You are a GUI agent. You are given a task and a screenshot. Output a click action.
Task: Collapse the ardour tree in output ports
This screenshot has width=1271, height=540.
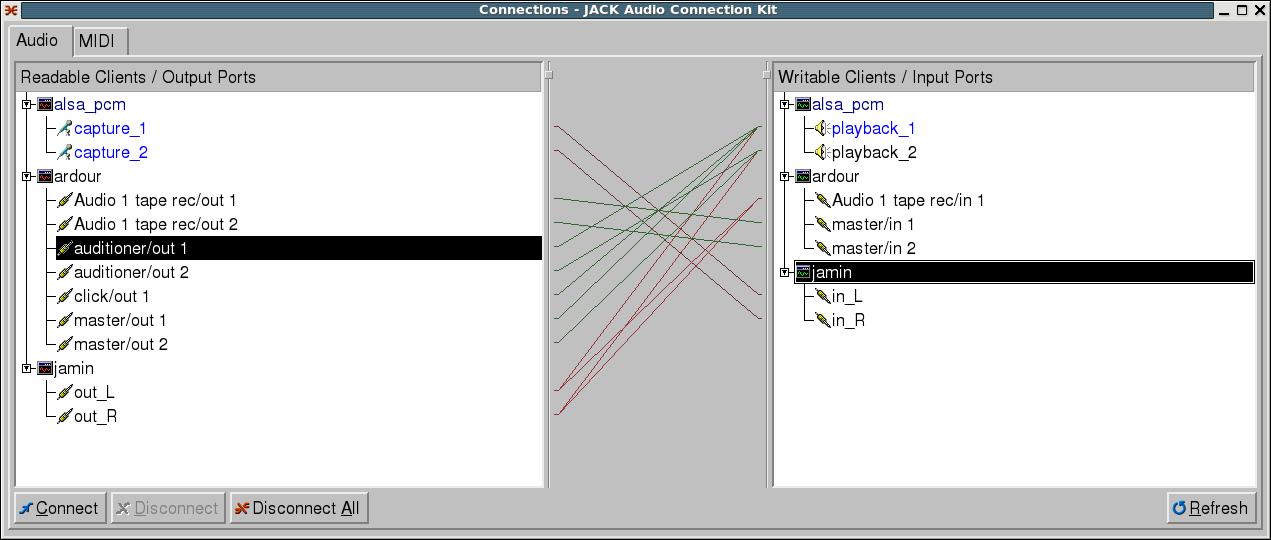point(28,176)
